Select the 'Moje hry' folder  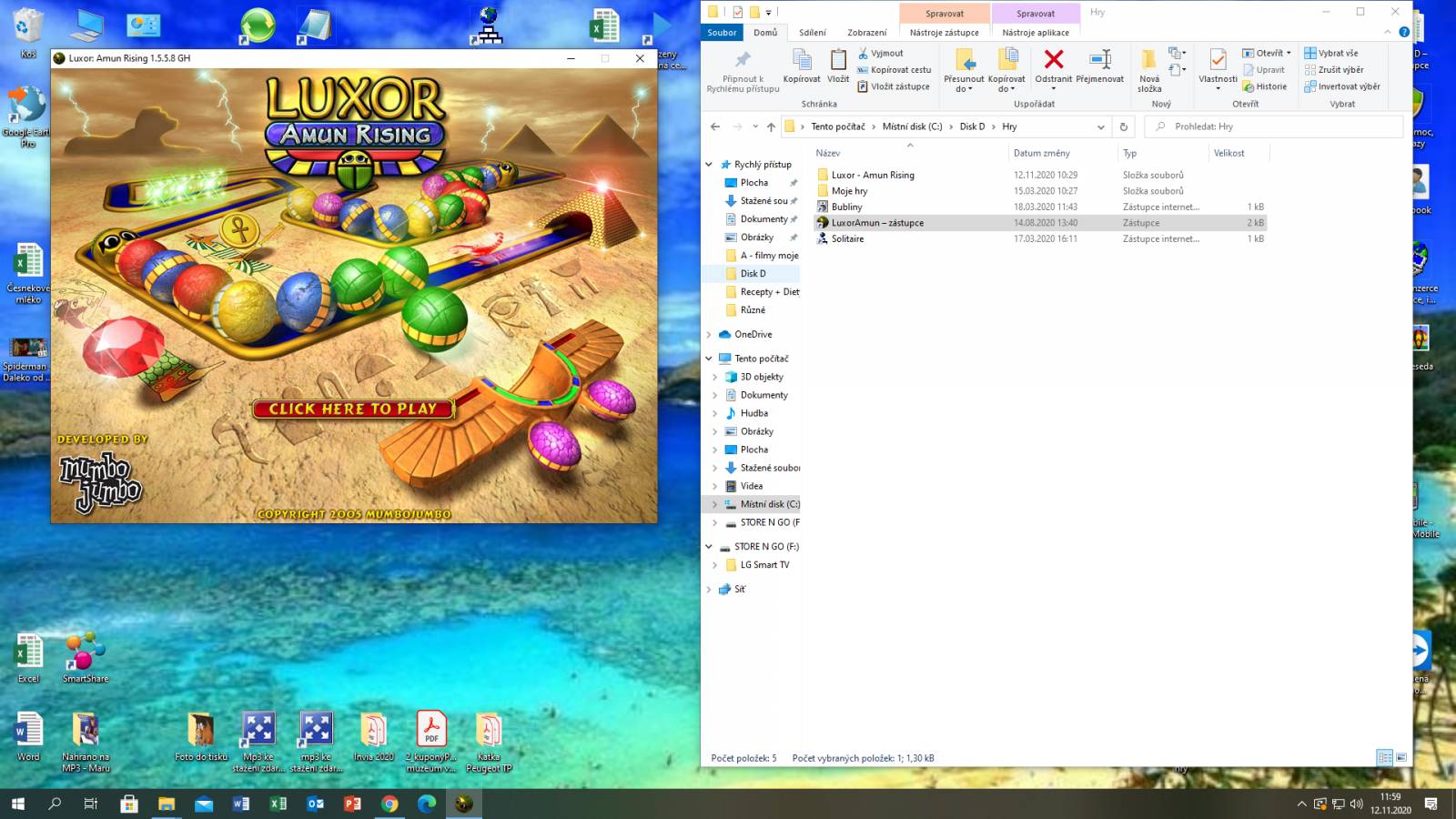(849, 191)
